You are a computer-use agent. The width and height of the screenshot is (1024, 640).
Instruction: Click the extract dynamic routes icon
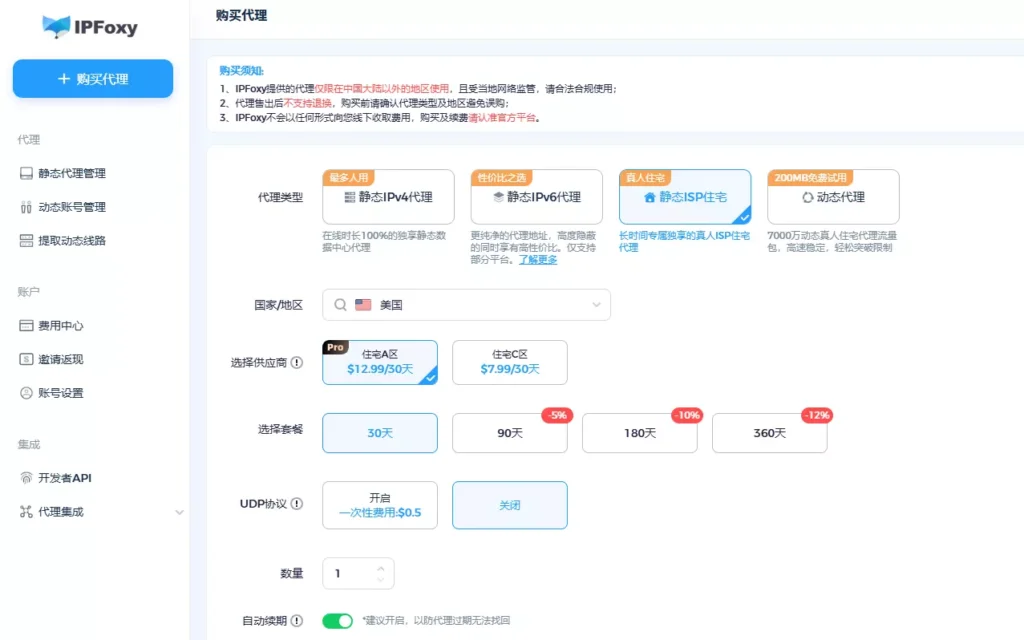[x=27, y=241]
